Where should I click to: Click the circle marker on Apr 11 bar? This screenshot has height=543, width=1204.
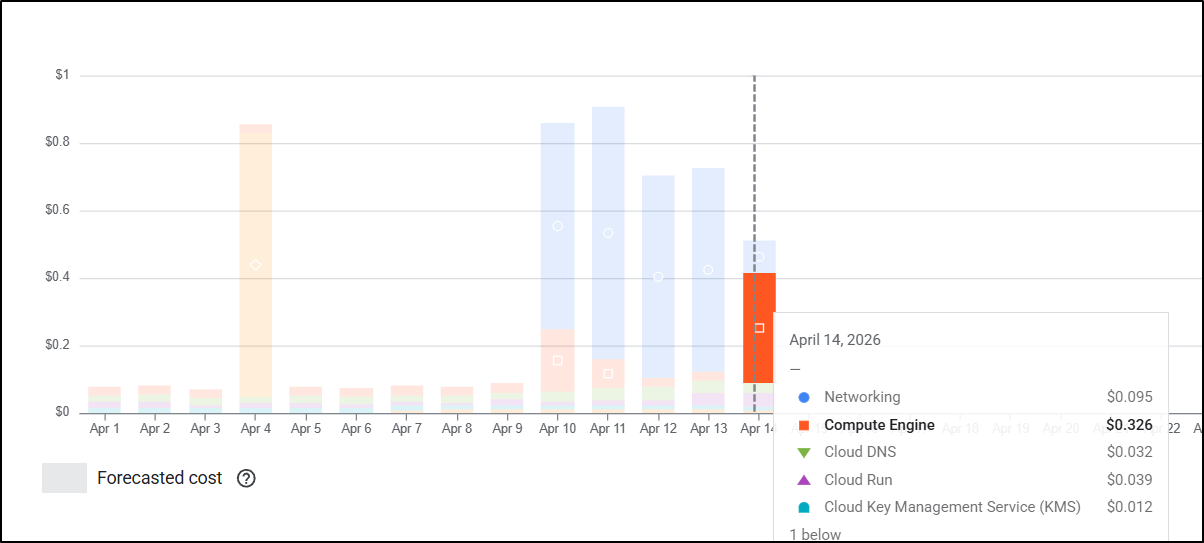(608, 233)
